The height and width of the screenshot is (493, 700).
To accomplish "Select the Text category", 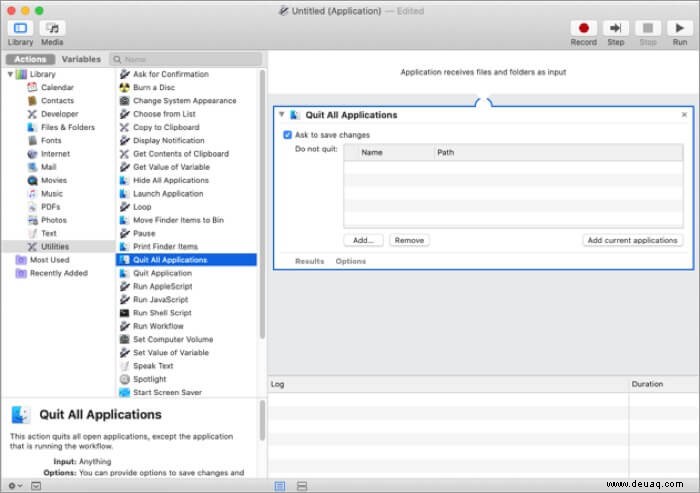I will (x=49, y=233).
